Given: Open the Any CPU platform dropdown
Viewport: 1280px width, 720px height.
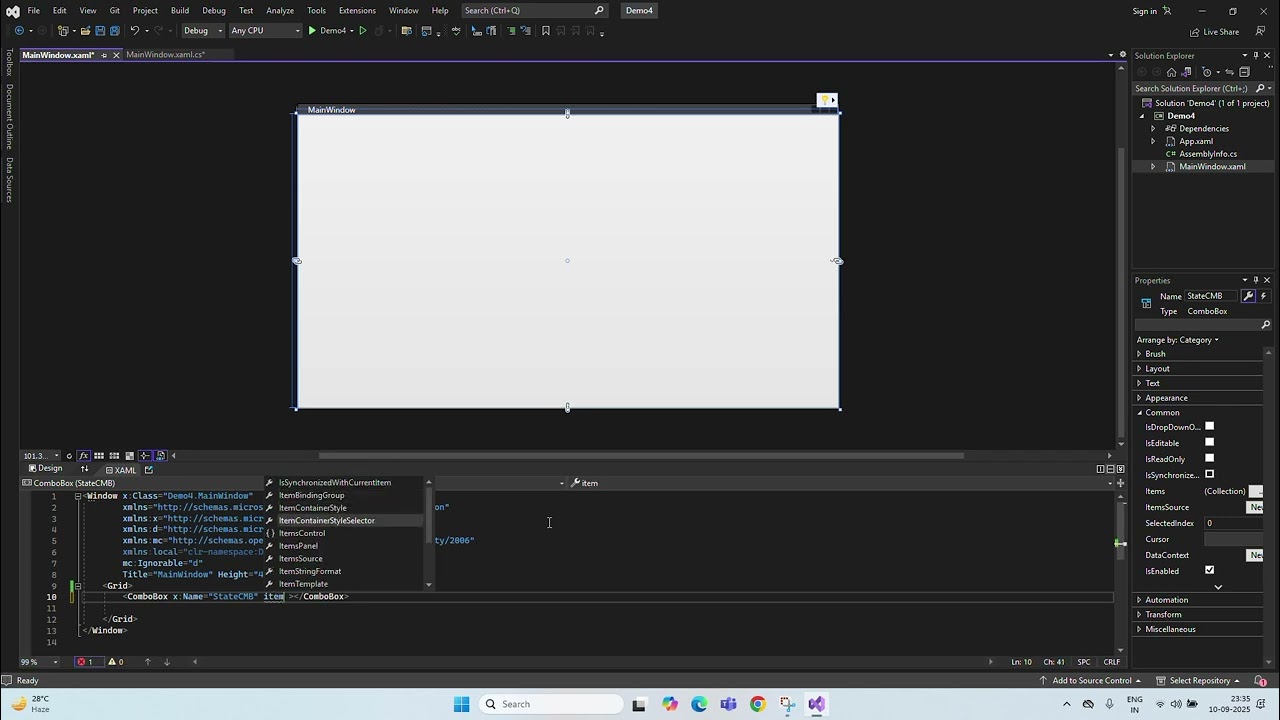Looking at the screenshot, I should (265, 31).
